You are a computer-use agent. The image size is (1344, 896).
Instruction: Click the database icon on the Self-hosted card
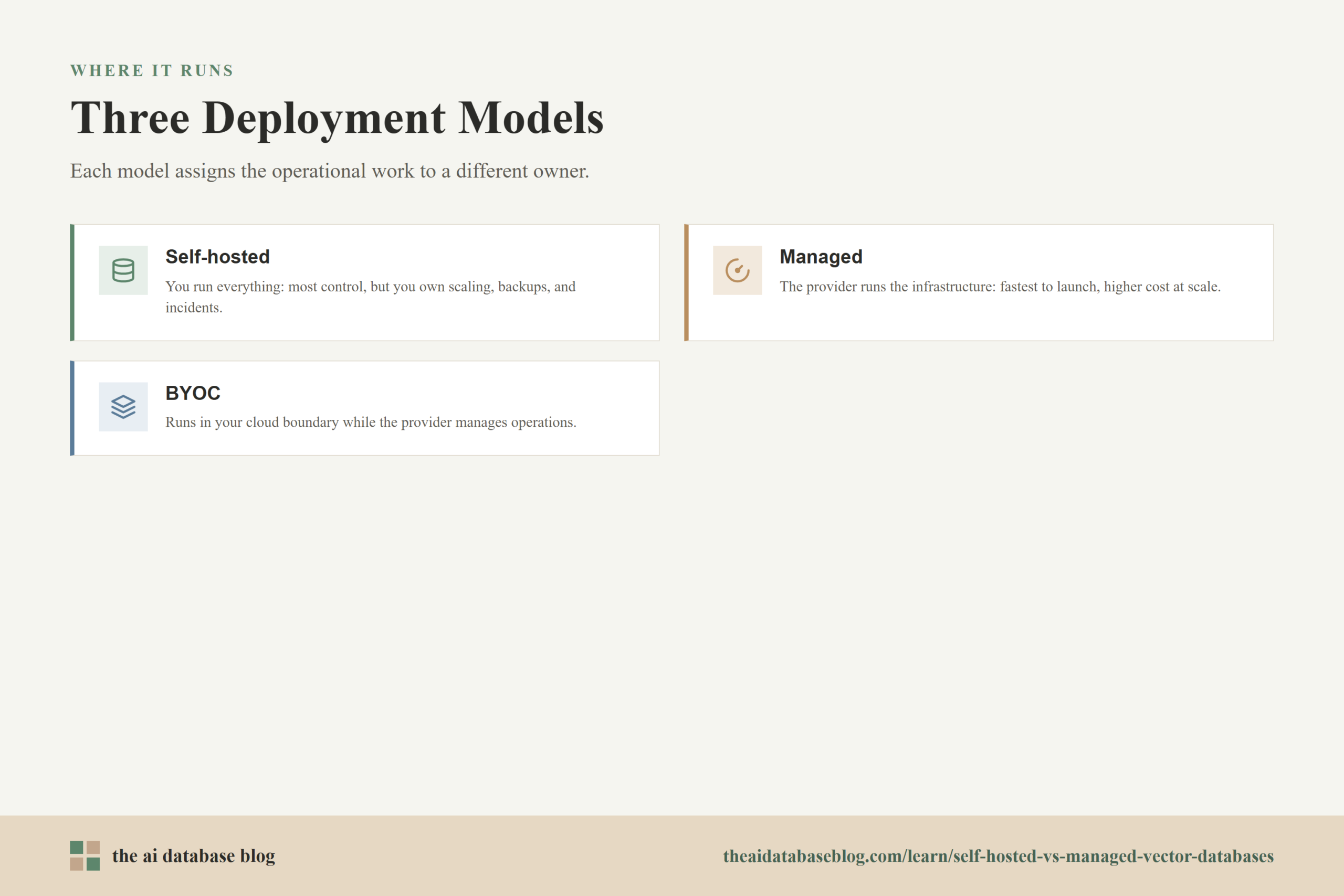[x=123, y=270]
